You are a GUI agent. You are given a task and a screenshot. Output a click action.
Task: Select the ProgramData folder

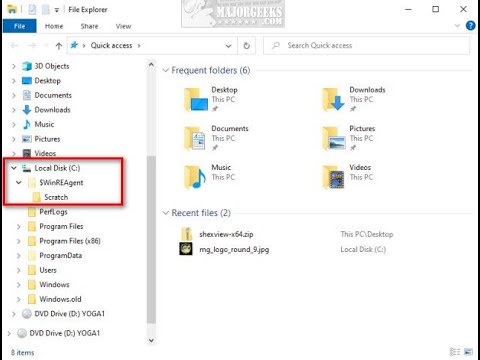[x=61, y=255]
